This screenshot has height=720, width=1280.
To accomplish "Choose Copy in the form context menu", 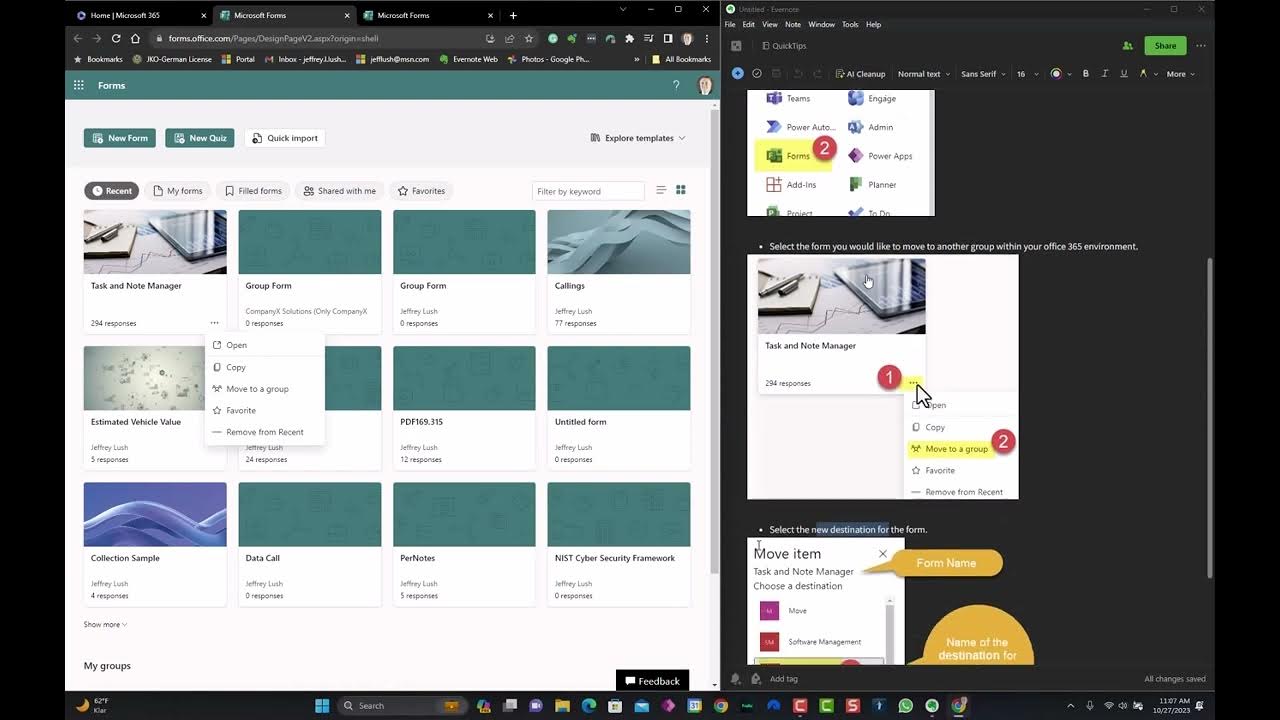I will coord(264,367).
